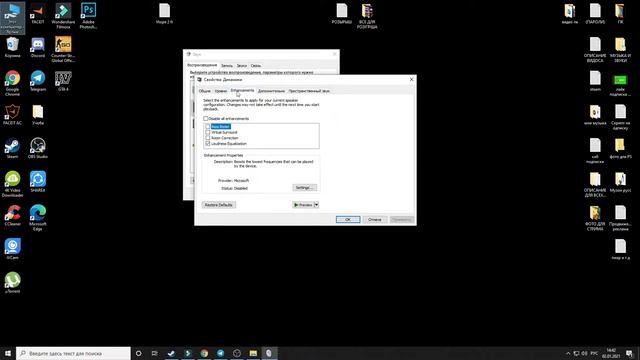640x360 pixels.
Task: Show hidden system tray icons
Action: tap(568, 353)
